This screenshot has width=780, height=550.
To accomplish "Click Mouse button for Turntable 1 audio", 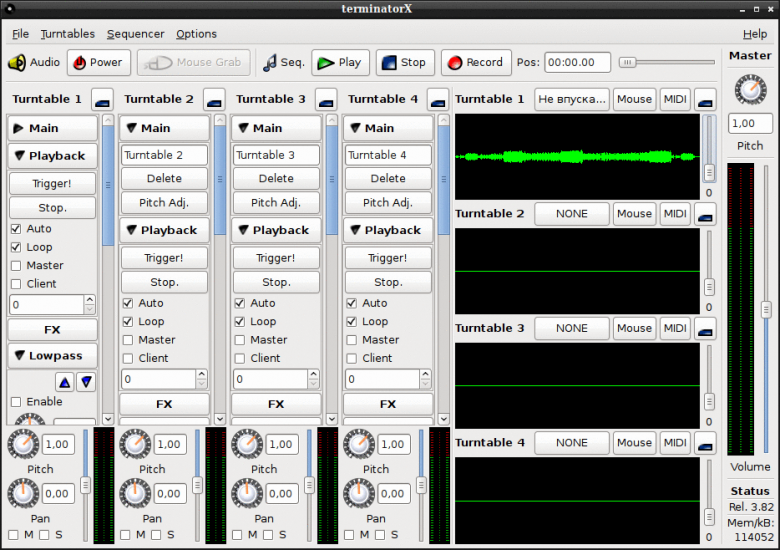I will [x=634, y=99].
